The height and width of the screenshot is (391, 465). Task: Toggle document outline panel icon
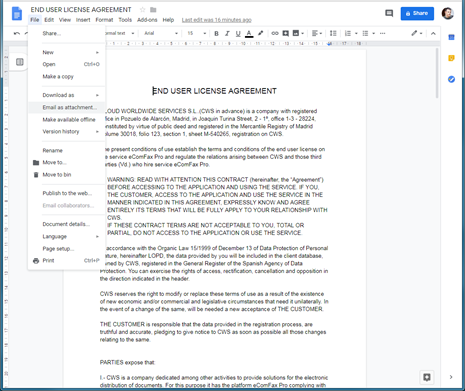pyautogui.click(x=20, y=62)
